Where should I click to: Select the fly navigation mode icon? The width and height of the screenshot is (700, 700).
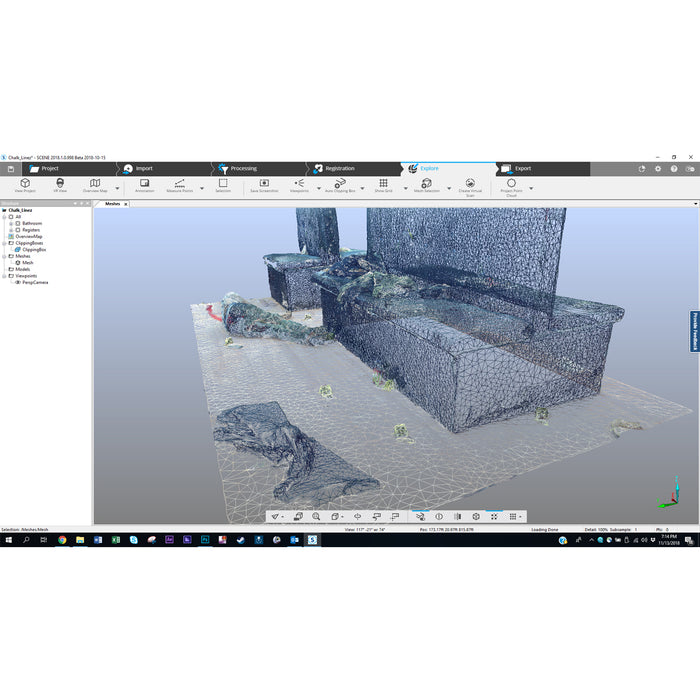[x=275, y=517]
